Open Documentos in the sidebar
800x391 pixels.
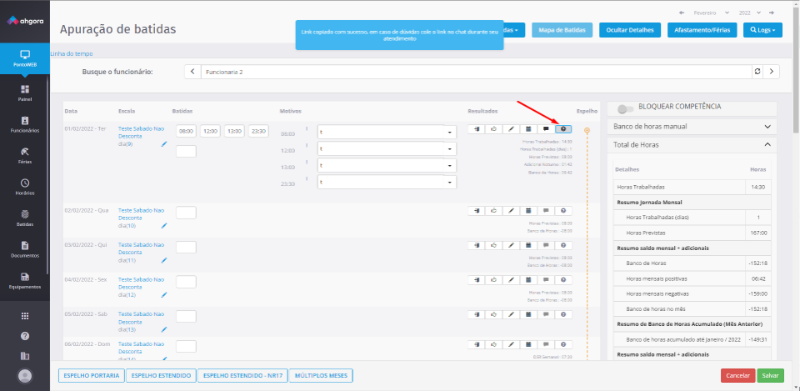[25, 250]
